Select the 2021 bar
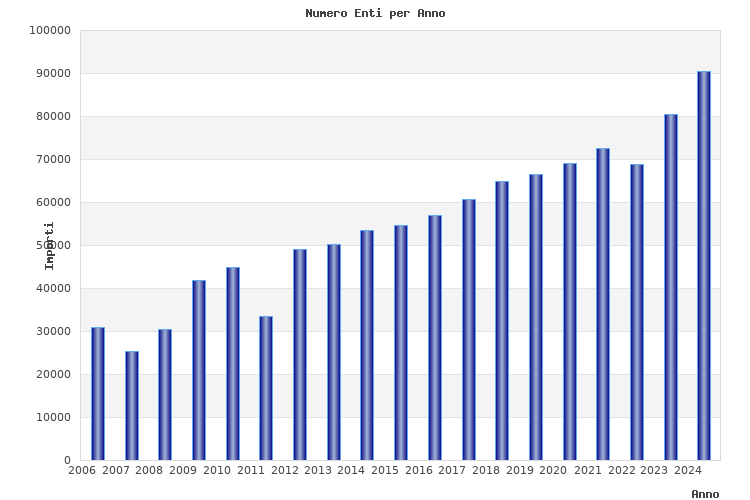Viewport: 750px width, 500px height. pos(603,304)
